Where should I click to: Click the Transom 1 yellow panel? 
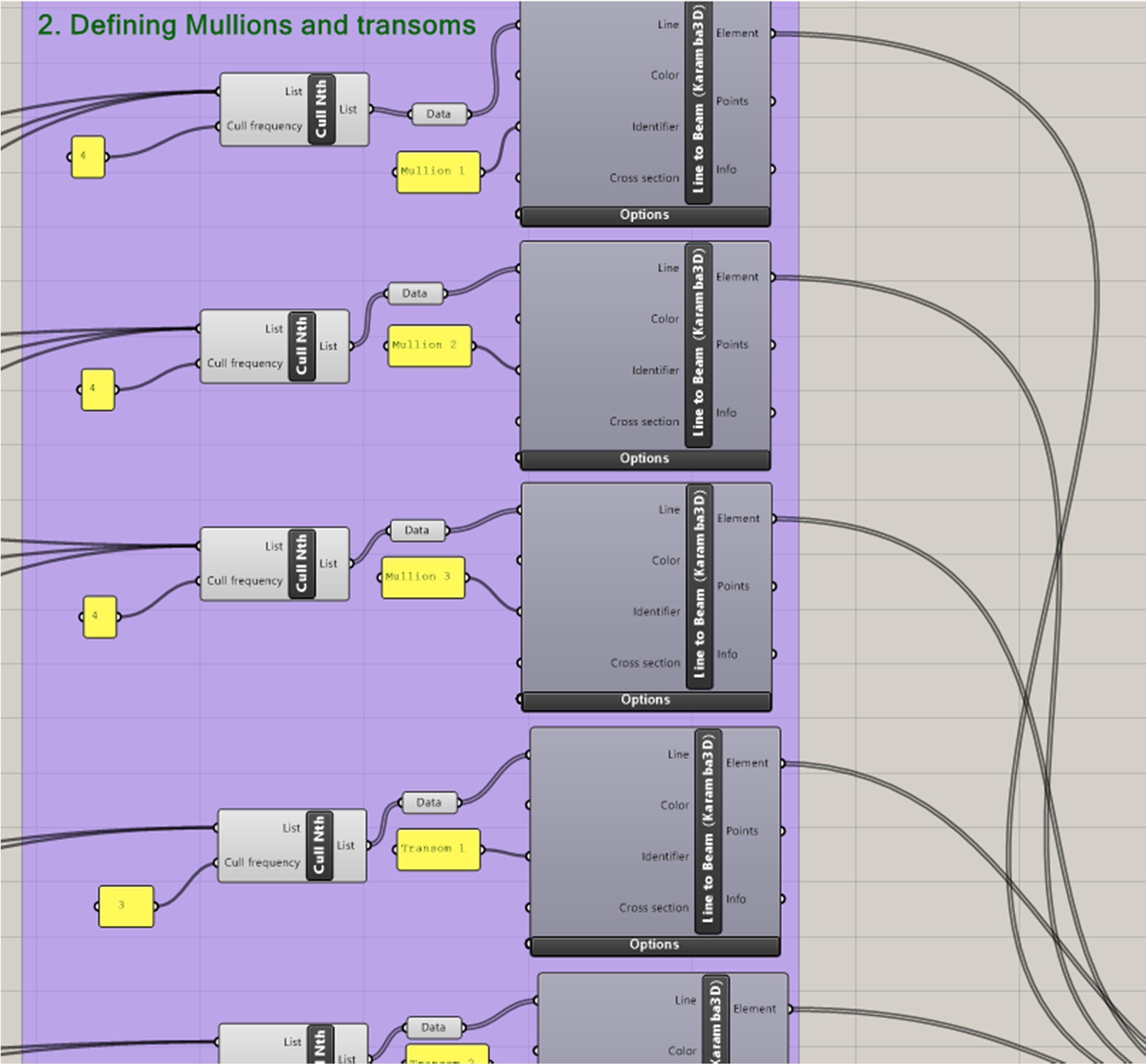[x=438, y=849]
